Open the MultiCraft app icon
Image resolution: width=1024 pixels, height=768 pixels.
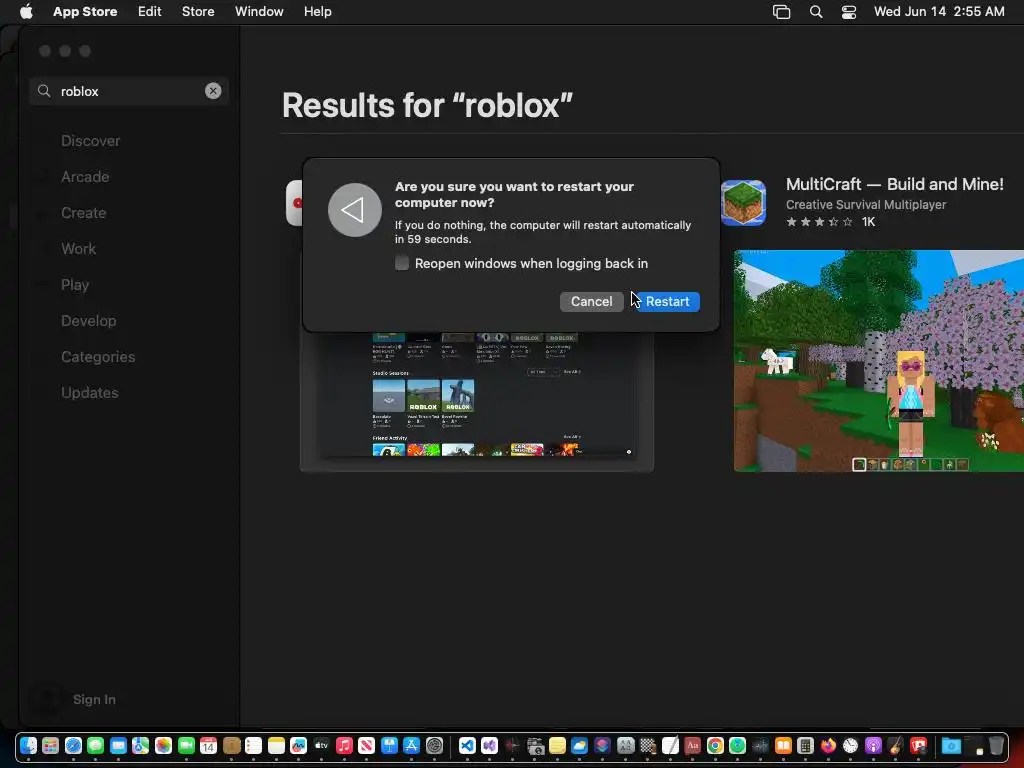743,202
